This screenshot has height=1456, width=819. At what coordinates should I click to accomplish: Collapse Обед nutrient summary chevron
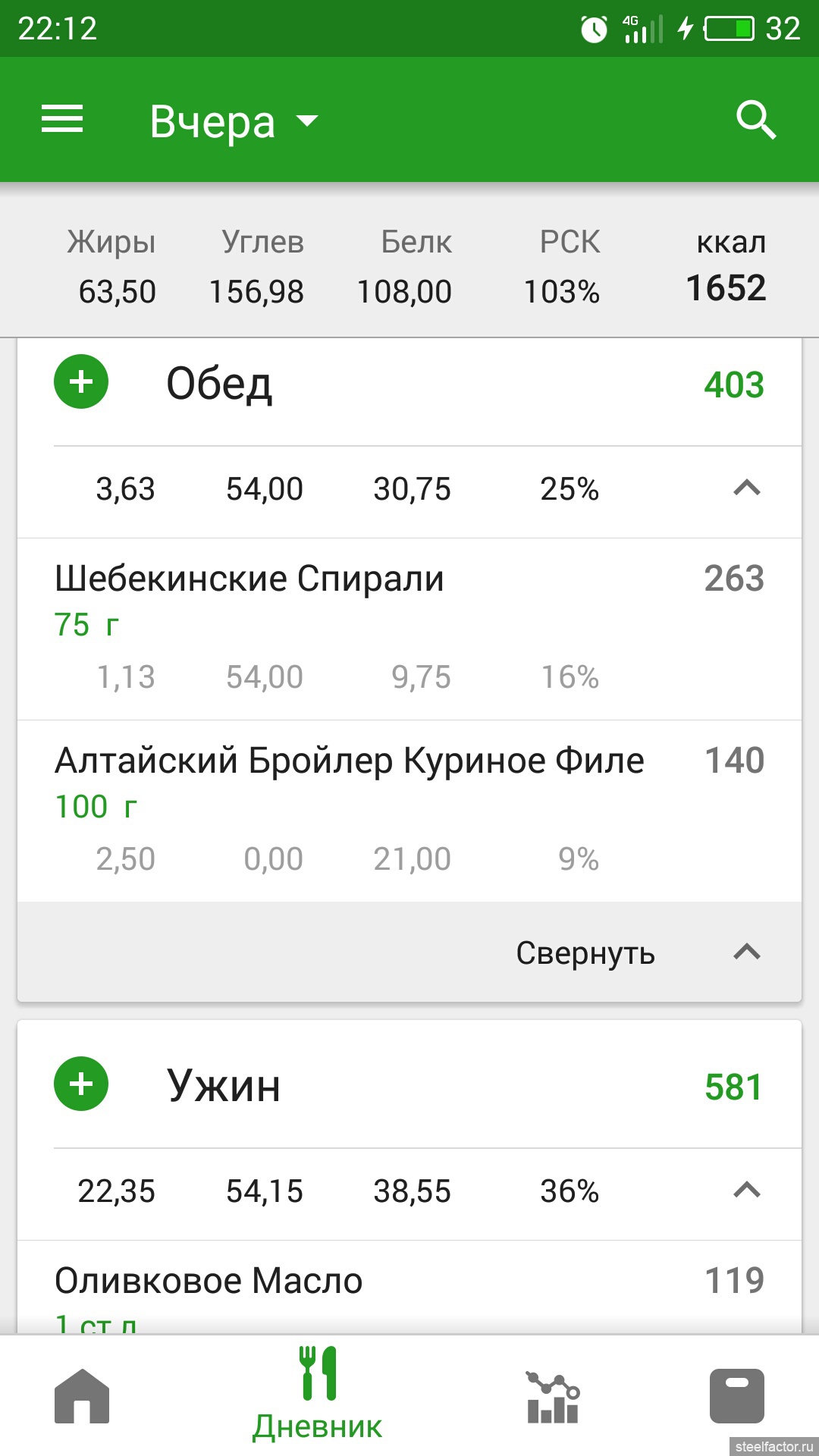(x=746, y=488)
